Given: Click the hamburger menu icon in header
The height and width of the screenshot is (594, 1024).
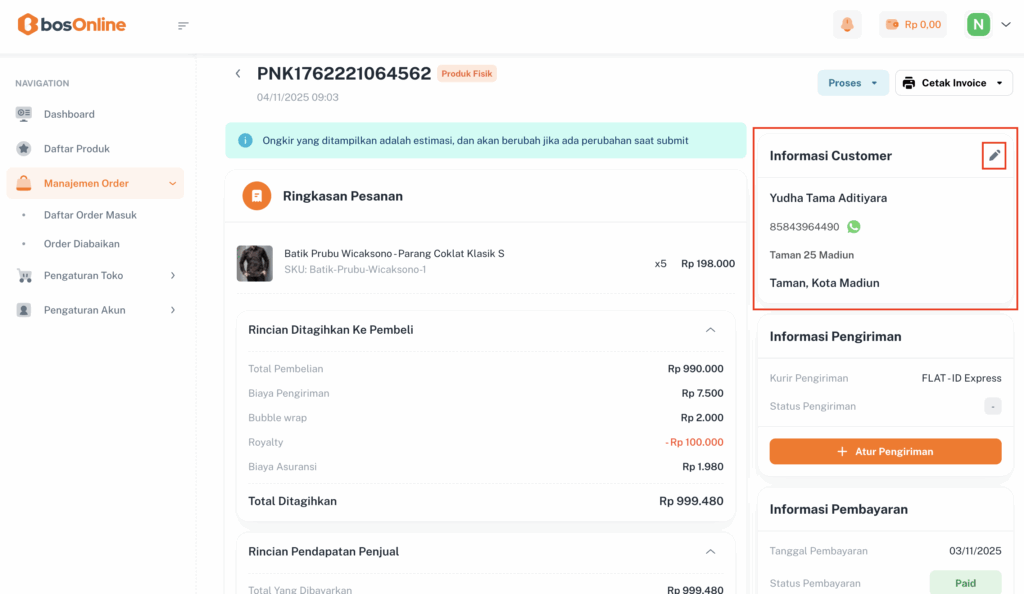Looking at the screenshot, I should pyautogui.click(x=183, y=25).
